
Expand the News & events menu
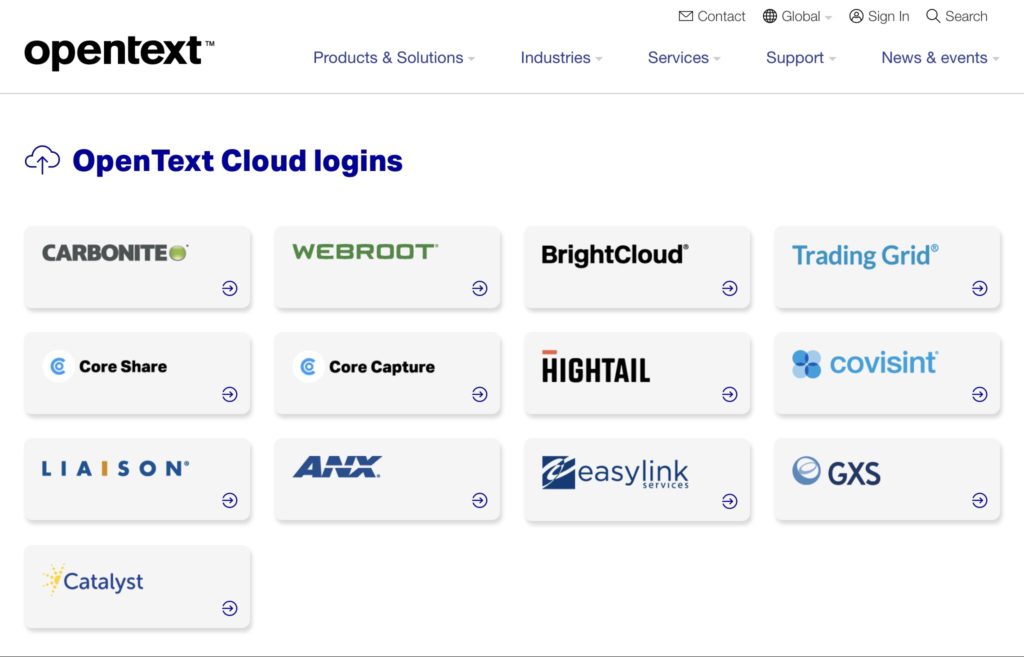(x=940, y=58)
